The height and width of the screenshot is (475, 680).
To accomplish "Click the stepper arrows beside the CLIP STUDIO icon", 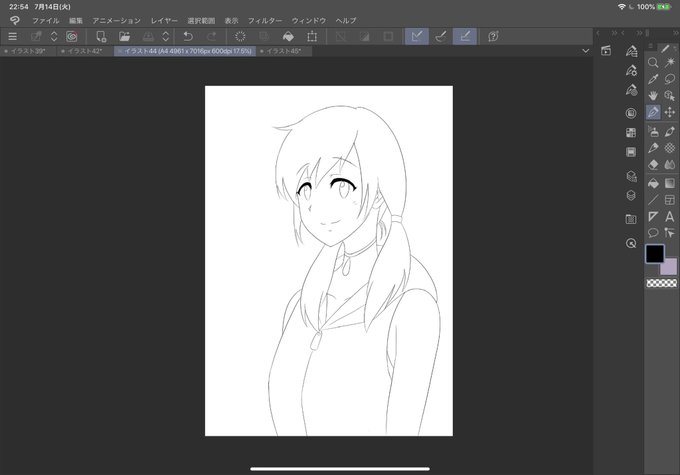I will [x=54, y=36].
